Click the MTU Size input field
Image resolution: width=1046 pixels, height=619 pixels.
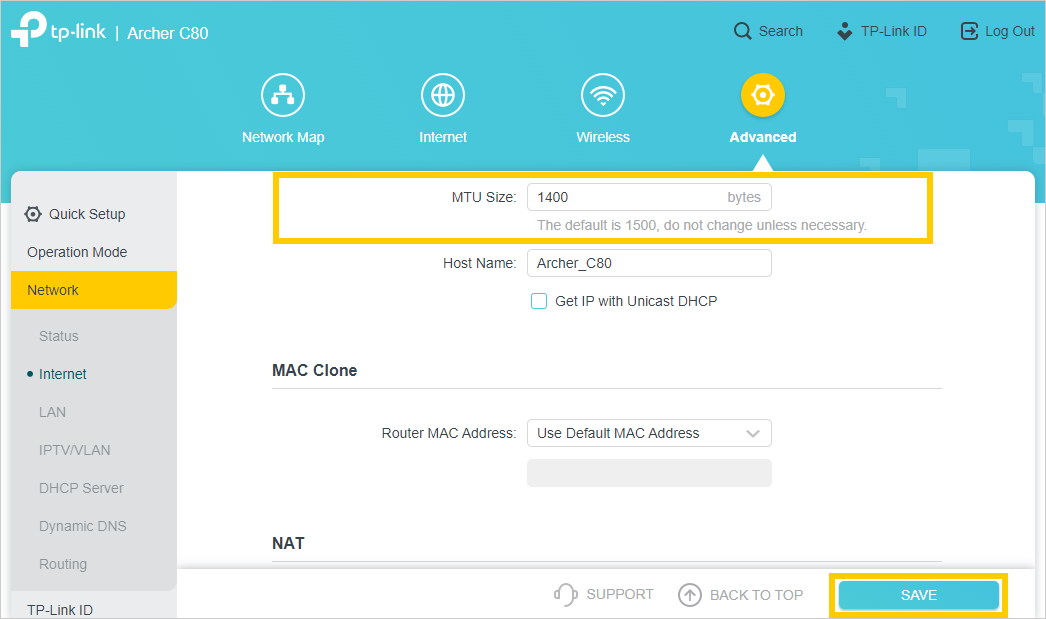pos(625,197)
